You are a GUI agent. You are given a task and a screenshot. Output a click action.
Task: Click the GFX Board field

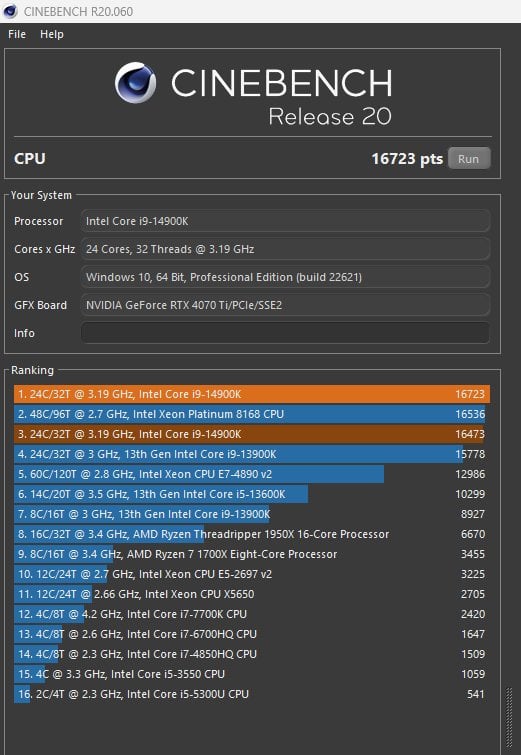286,305
